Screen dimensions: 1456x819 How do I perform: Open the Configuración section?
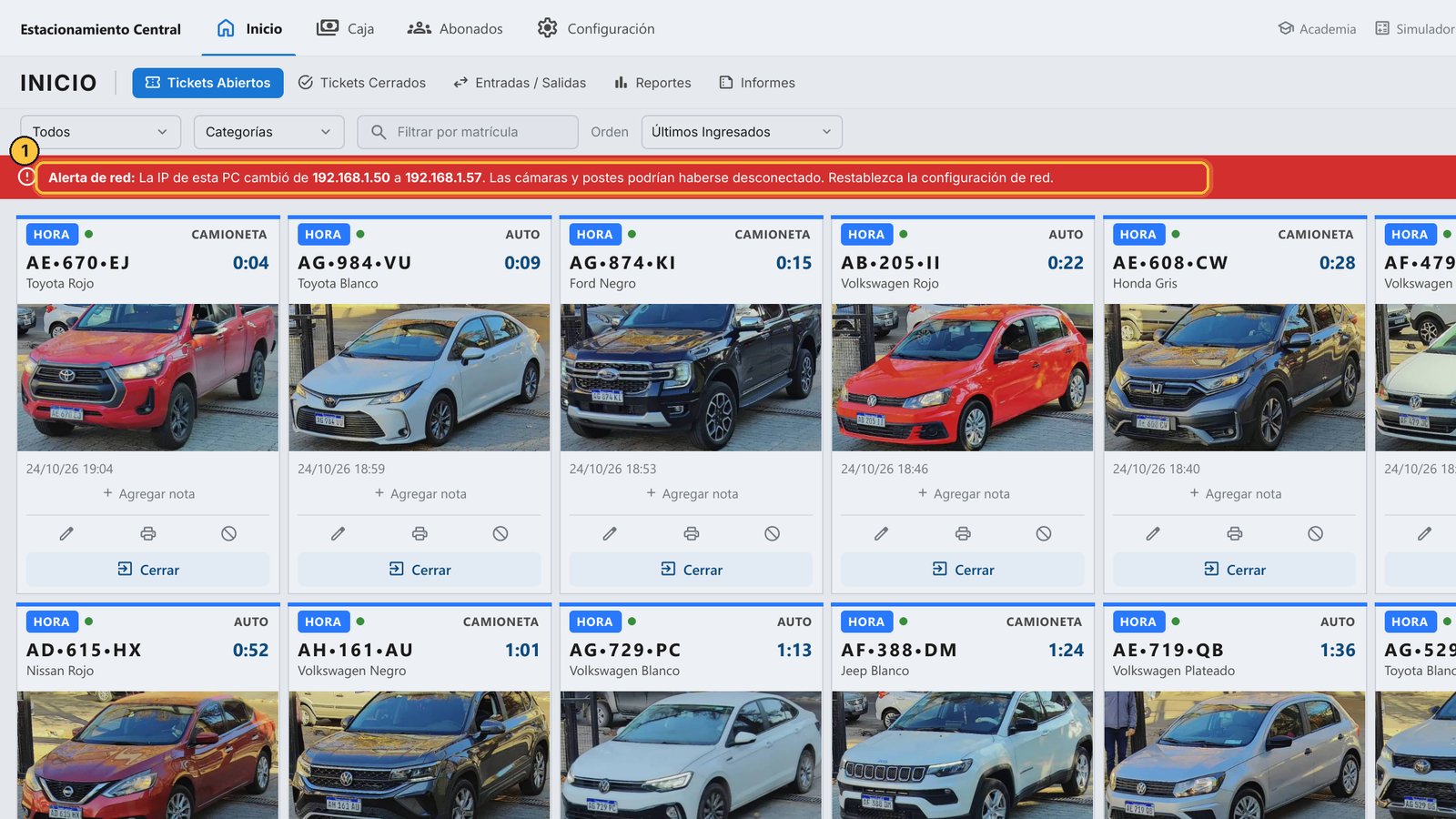tap(596, 28)
